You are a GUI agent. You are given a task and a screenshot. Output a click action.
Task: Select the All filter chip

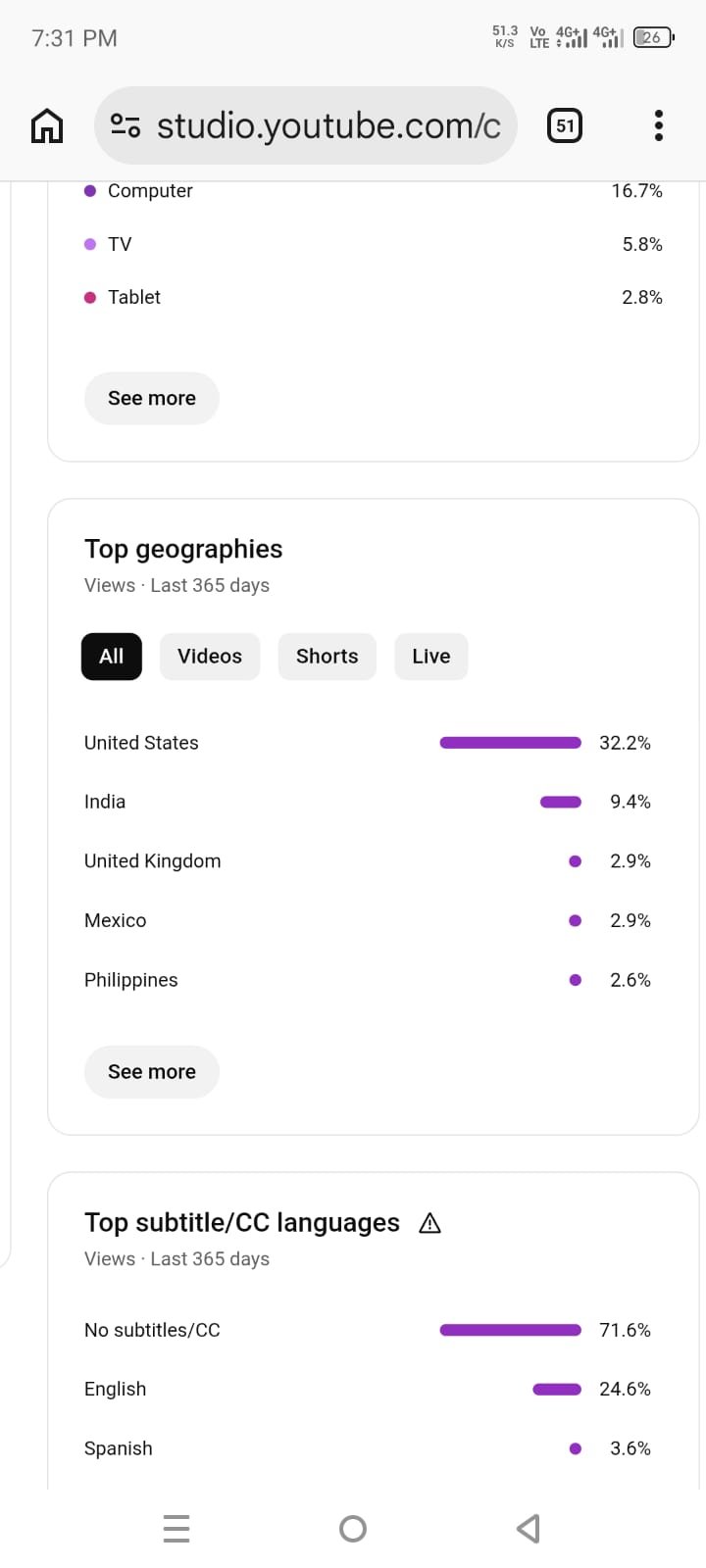click(112, 657)
